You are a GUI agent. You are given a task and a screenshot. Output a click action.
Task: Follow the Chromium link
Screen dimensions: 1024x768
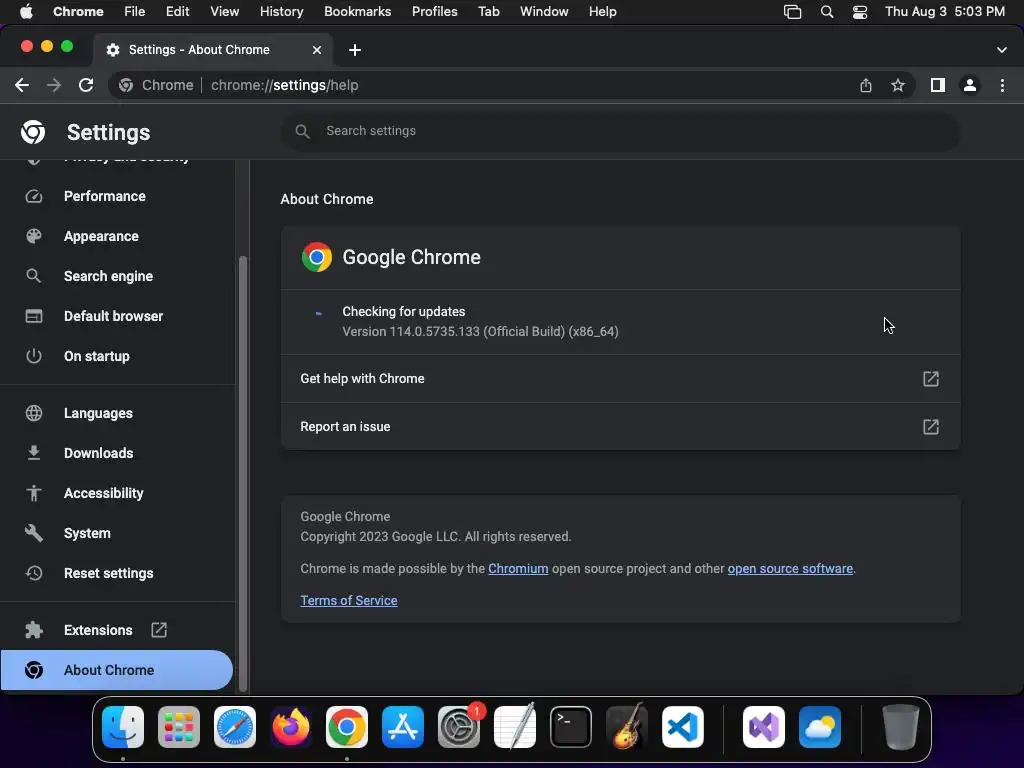pos(518,569)
